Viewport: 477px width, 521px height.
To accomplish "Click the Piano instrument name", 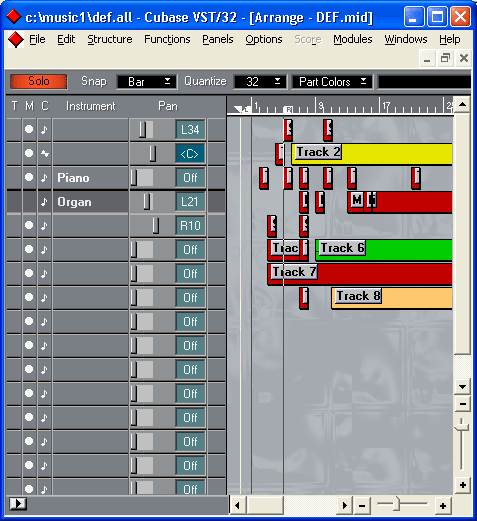I will 73,178.
